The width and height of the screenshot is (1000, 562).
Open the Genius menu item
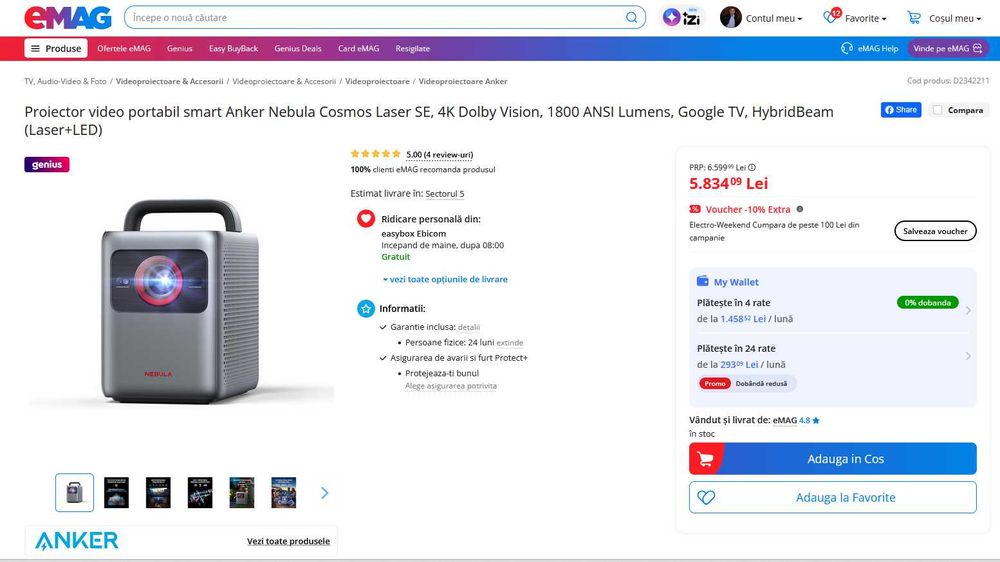pos(180,48)
